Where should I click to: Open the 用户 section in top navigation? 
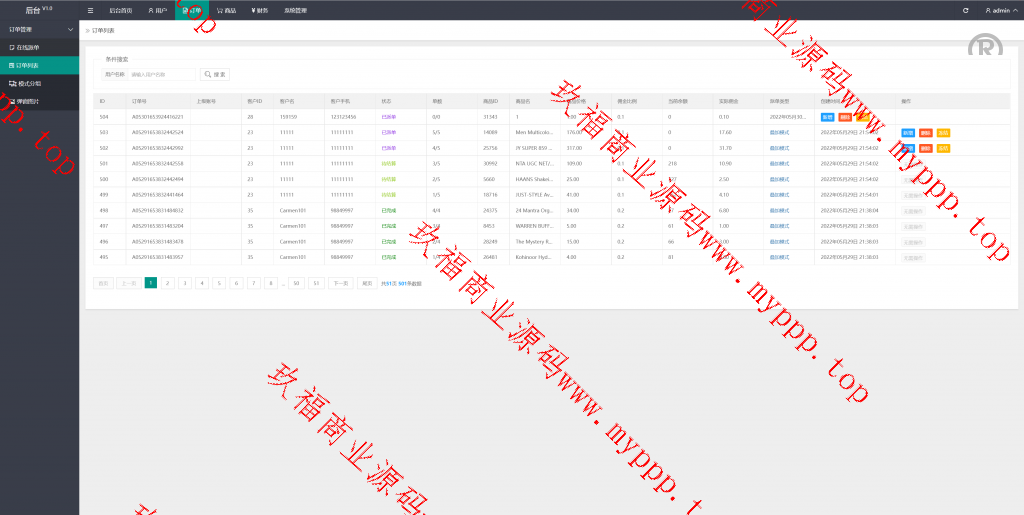(157, 10)
